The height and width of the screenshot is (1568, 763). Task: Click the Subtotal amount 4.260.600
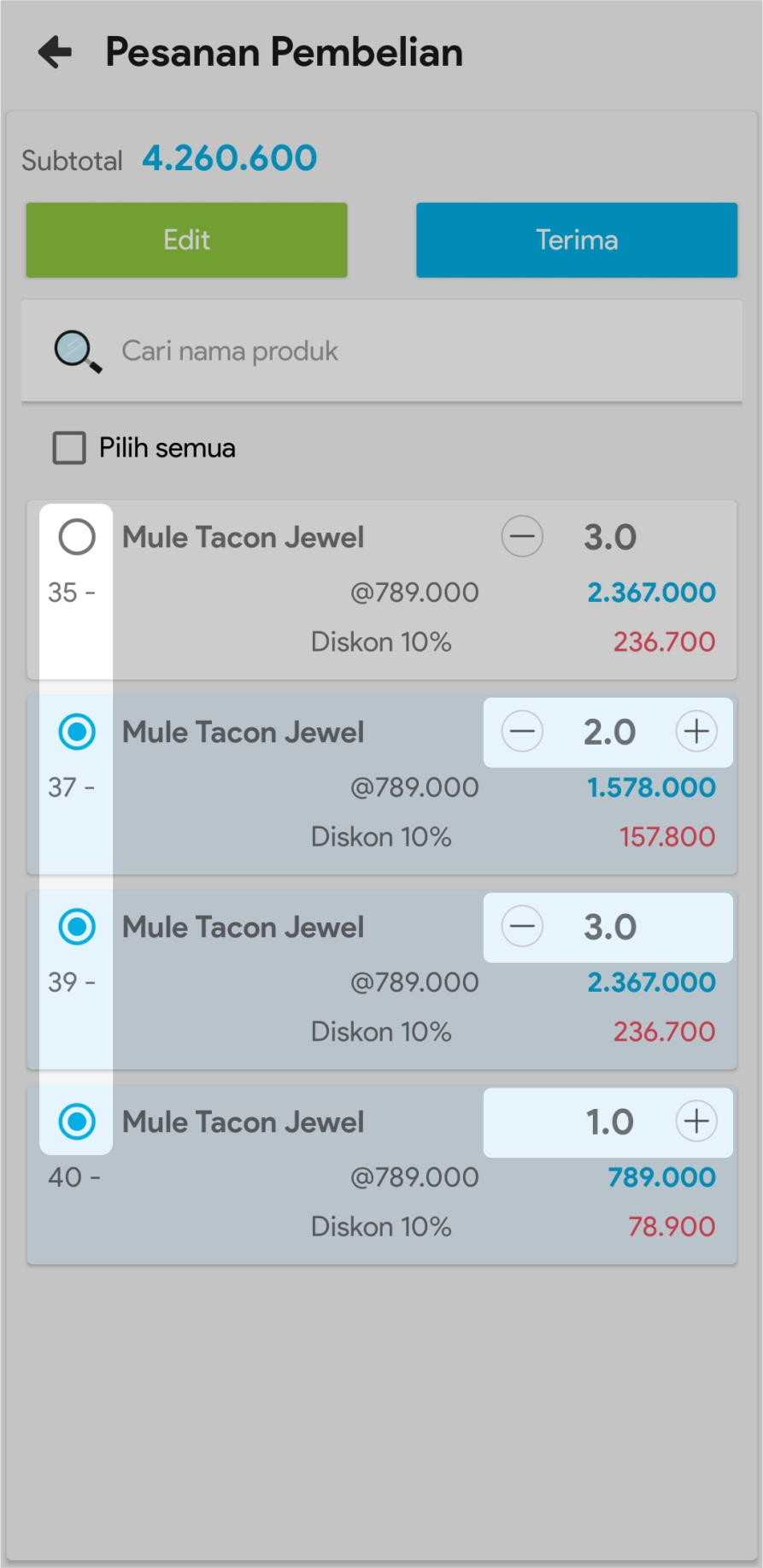(x=230, y=158)
